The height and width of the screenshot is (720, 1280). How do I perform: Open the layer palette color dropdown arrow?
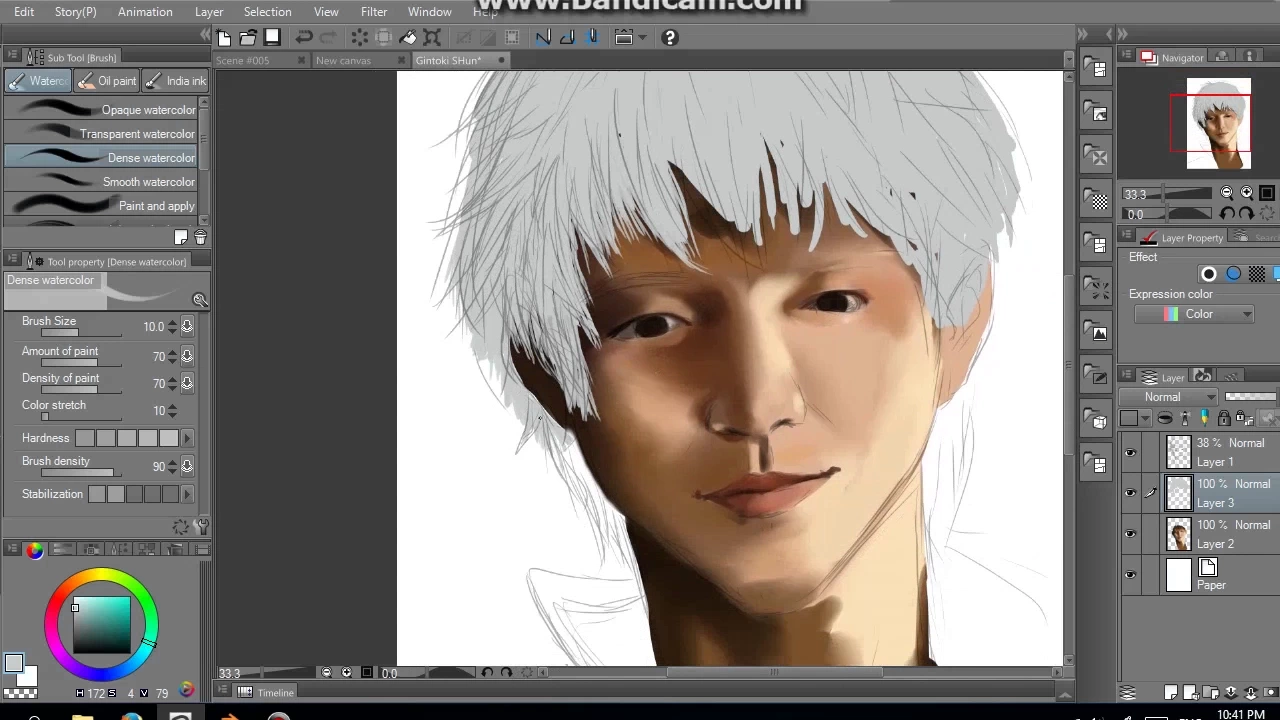(x=1145, y=419)
